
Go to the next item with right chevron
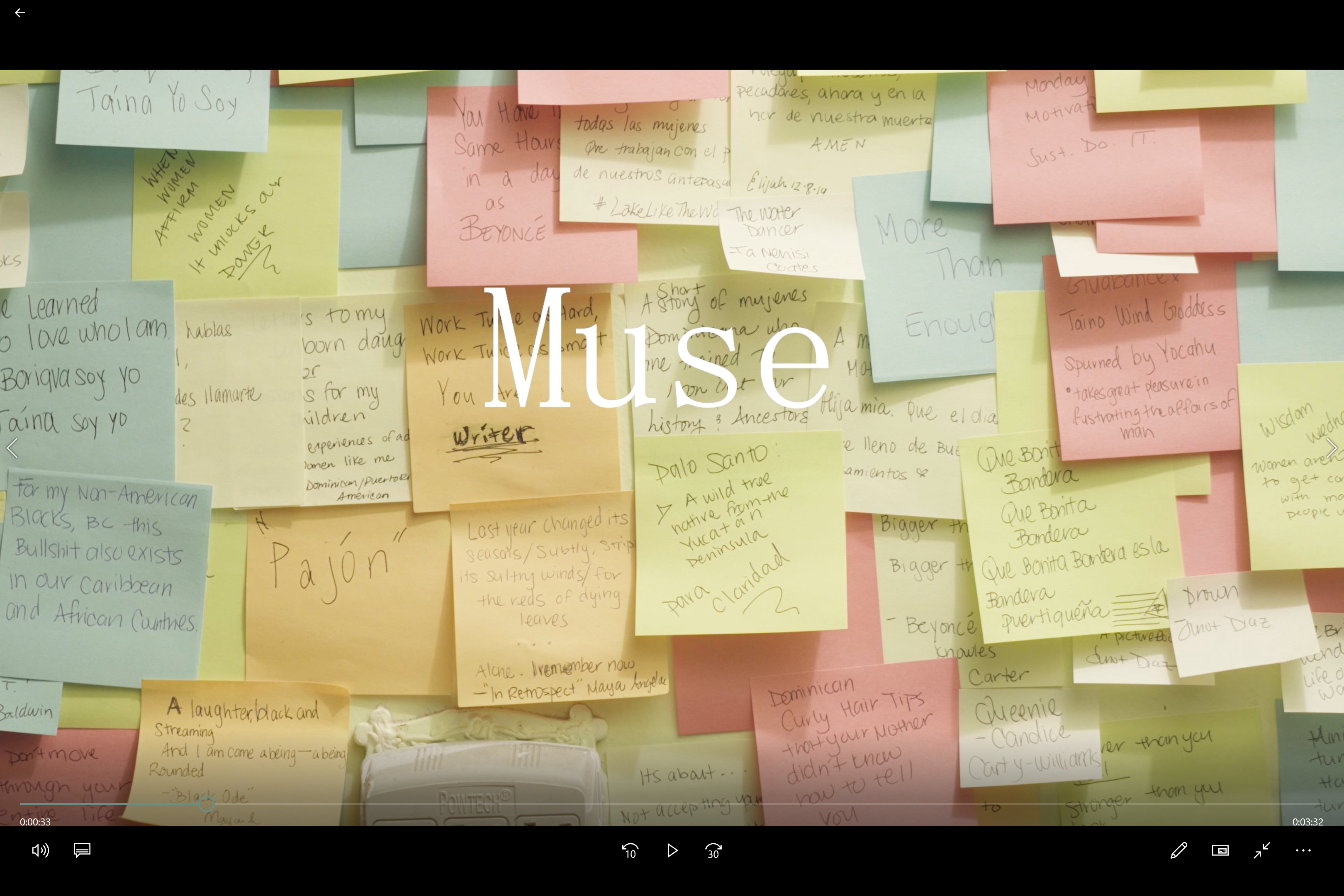1332,448
